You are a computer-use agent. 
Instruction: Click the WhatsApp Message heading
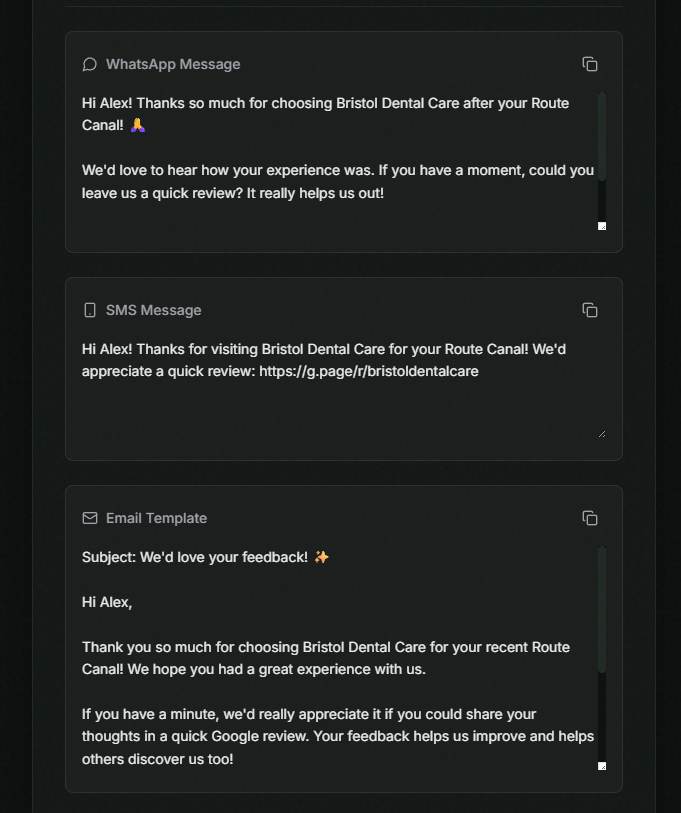[x=173, y=64]
